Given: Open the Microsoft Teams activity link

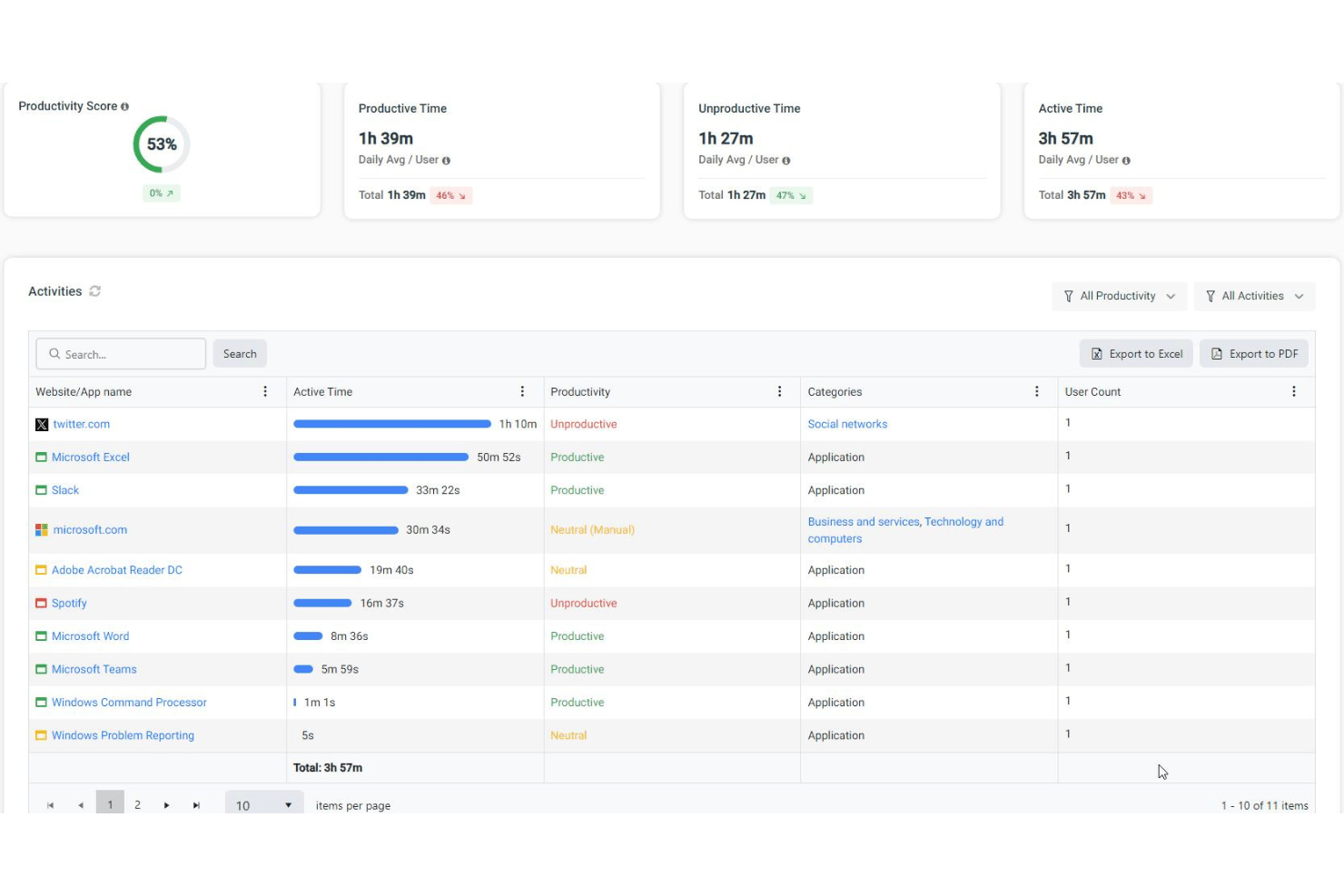Looking at the screenshot, I should (94, 669).
